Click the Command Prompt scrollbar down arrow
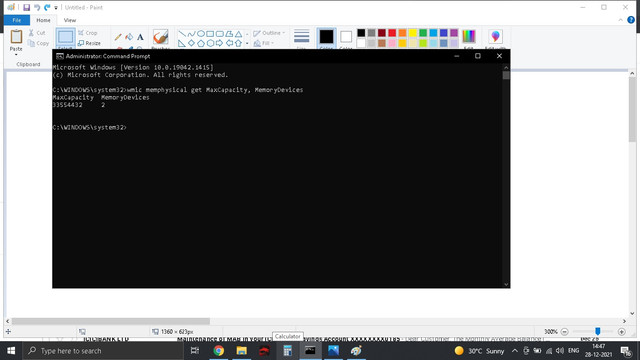This screenshot has height=360, width=640. coord(506,284)
